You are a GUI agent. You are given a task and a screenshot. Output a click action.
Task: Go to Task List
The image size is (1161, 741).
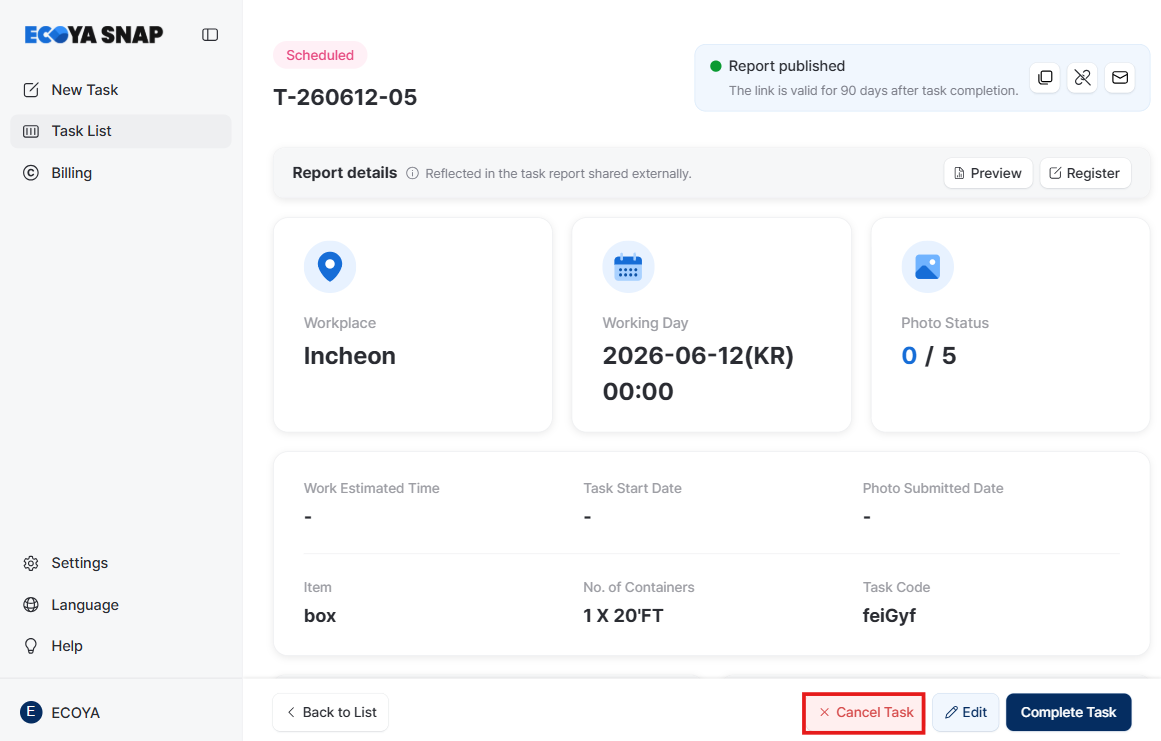[121, 131]
